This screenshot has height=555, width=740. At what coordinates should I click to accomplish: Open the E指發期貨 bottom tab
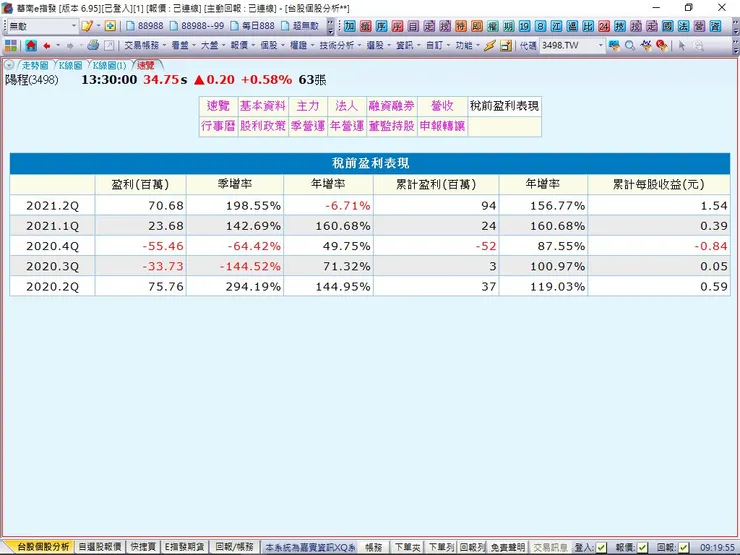(185, 547)
